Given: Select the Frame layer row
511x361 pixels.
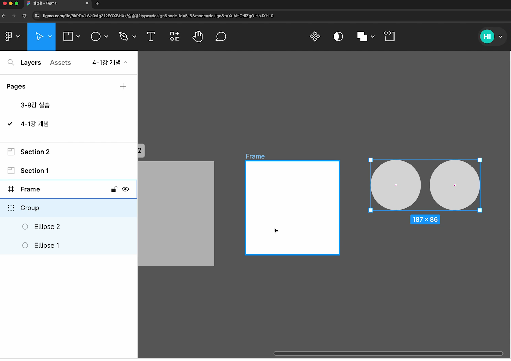Looking at the screenshot, I should coord(69,189).
